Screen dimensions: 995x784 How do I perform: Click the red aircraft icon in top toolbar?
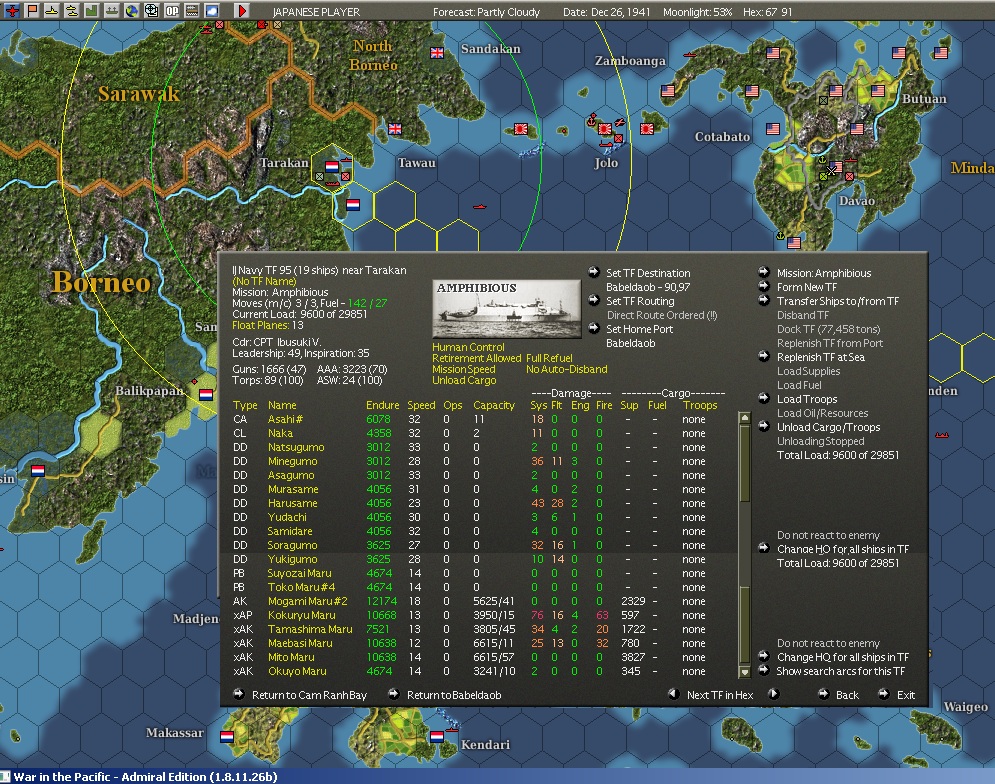(12, 10)
